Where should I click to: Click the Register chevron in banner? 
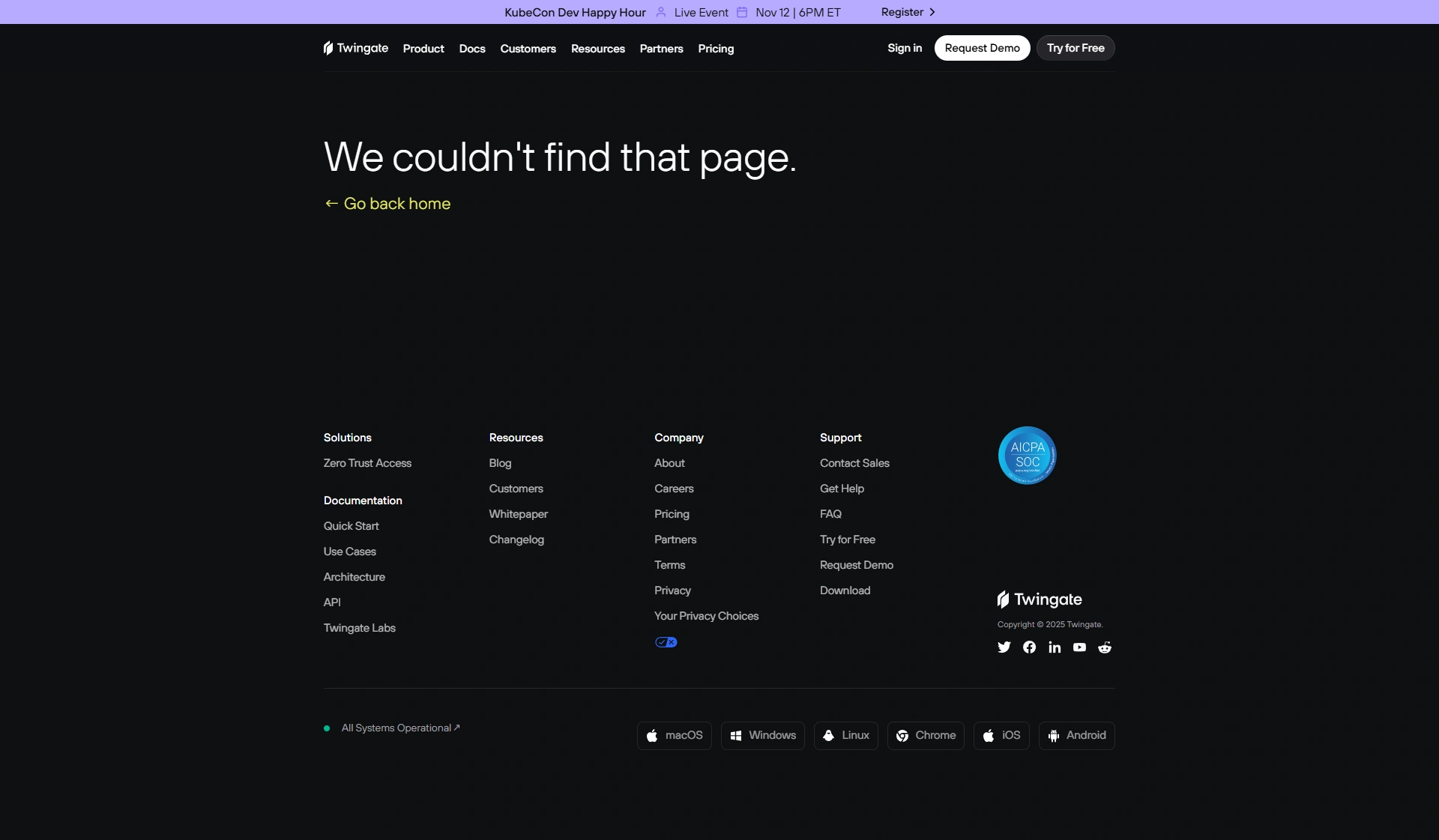pyautogui.click(x=932, y=12)
